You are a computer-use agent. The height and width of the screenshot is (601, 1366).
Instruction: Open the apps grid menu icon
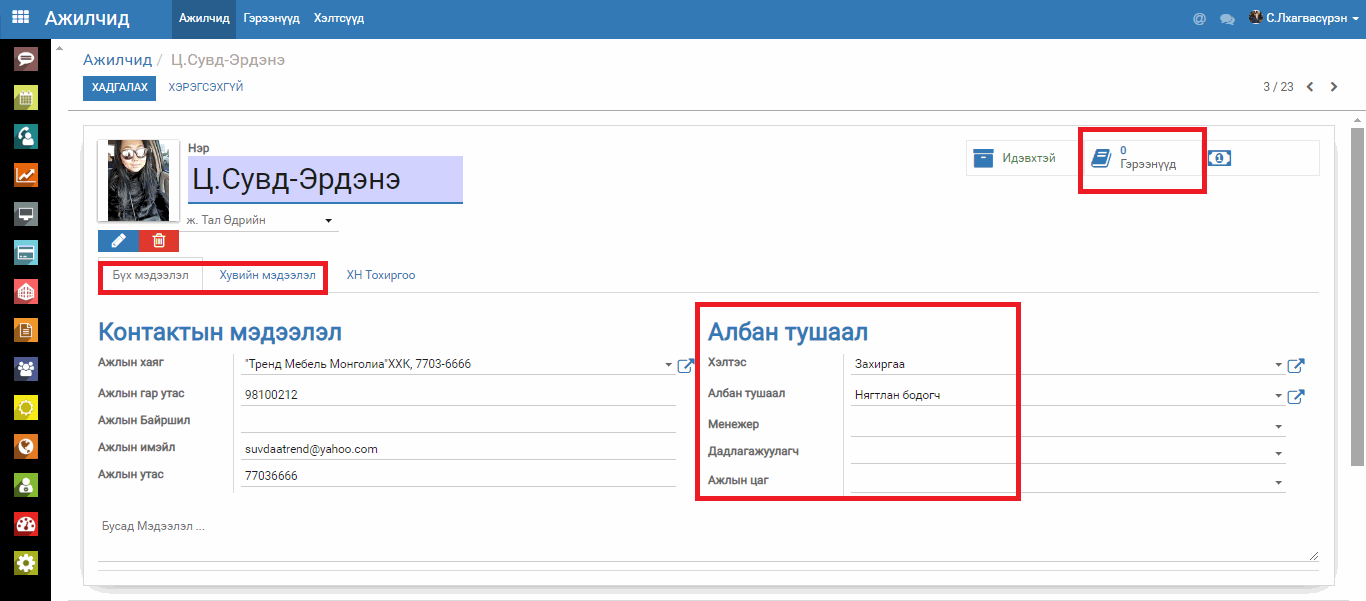[20, 18]
